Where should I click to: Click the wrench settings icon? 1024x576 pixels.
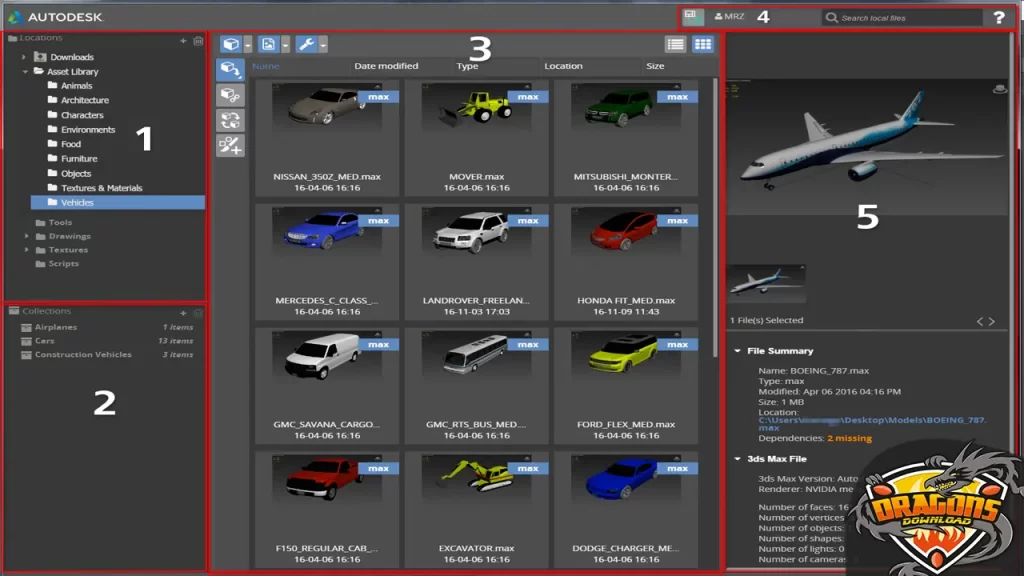tap(306, 44)
